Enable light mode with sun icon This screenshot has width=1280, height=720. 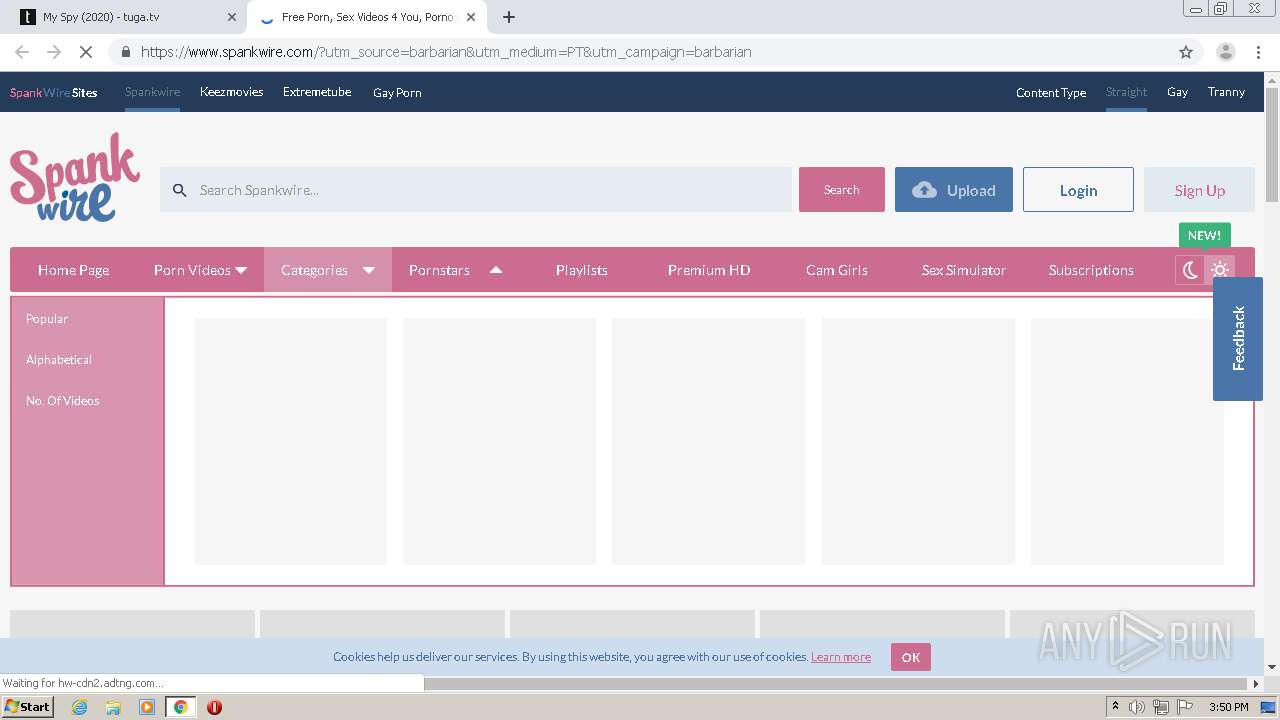coord(1220,270)
